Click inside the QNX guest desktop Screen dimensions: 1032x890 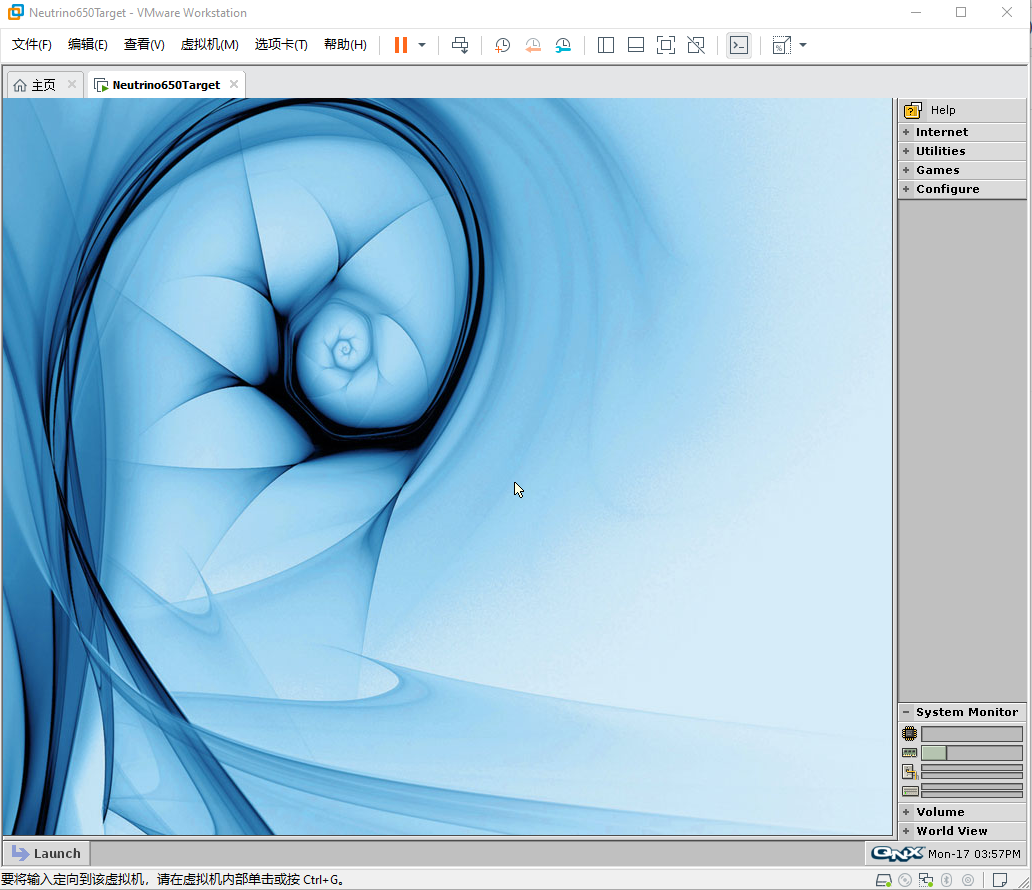448,466
